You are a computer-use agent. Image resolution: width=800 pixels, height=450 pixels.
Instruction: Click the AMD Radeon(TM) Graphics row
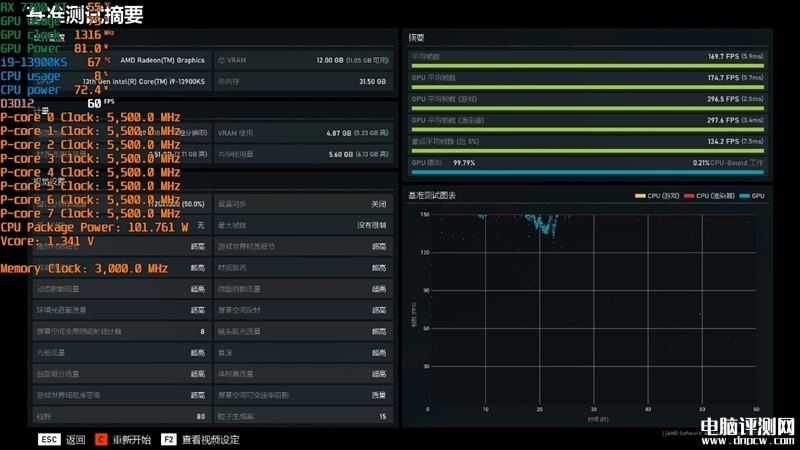tap(122, 60)
